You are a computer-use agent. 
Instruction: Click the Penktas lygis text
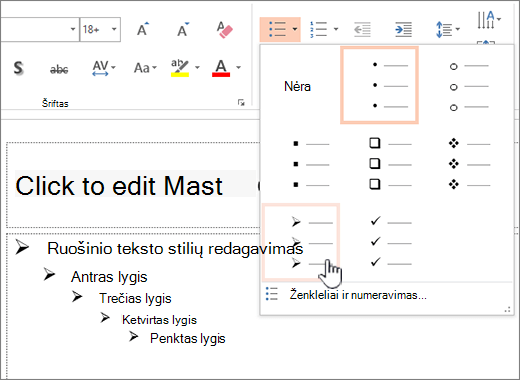coord(188,339)
